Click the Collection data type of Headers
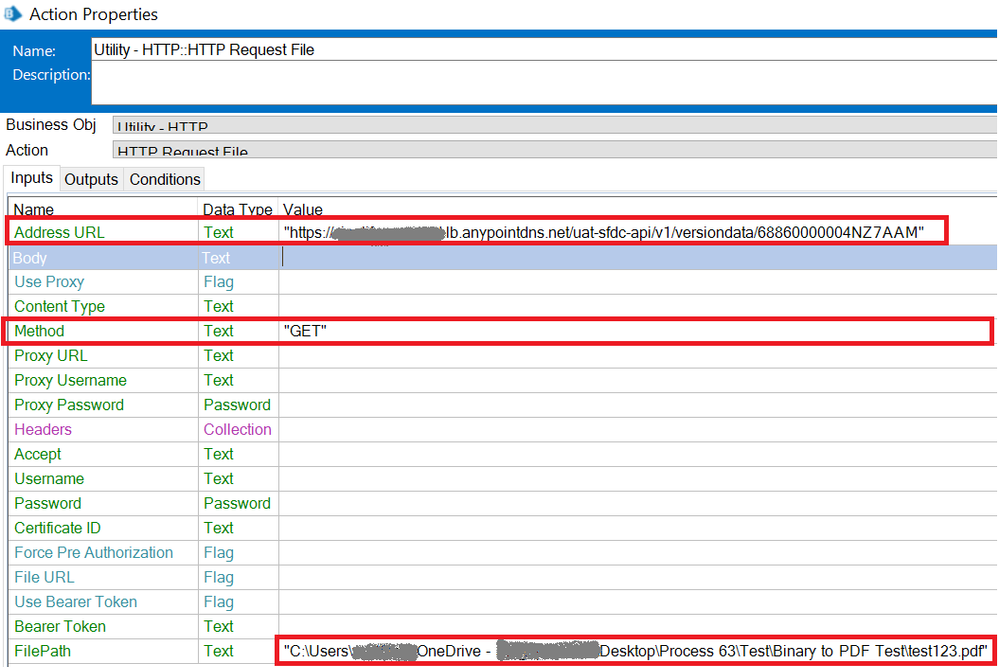 tap(237, 430)
